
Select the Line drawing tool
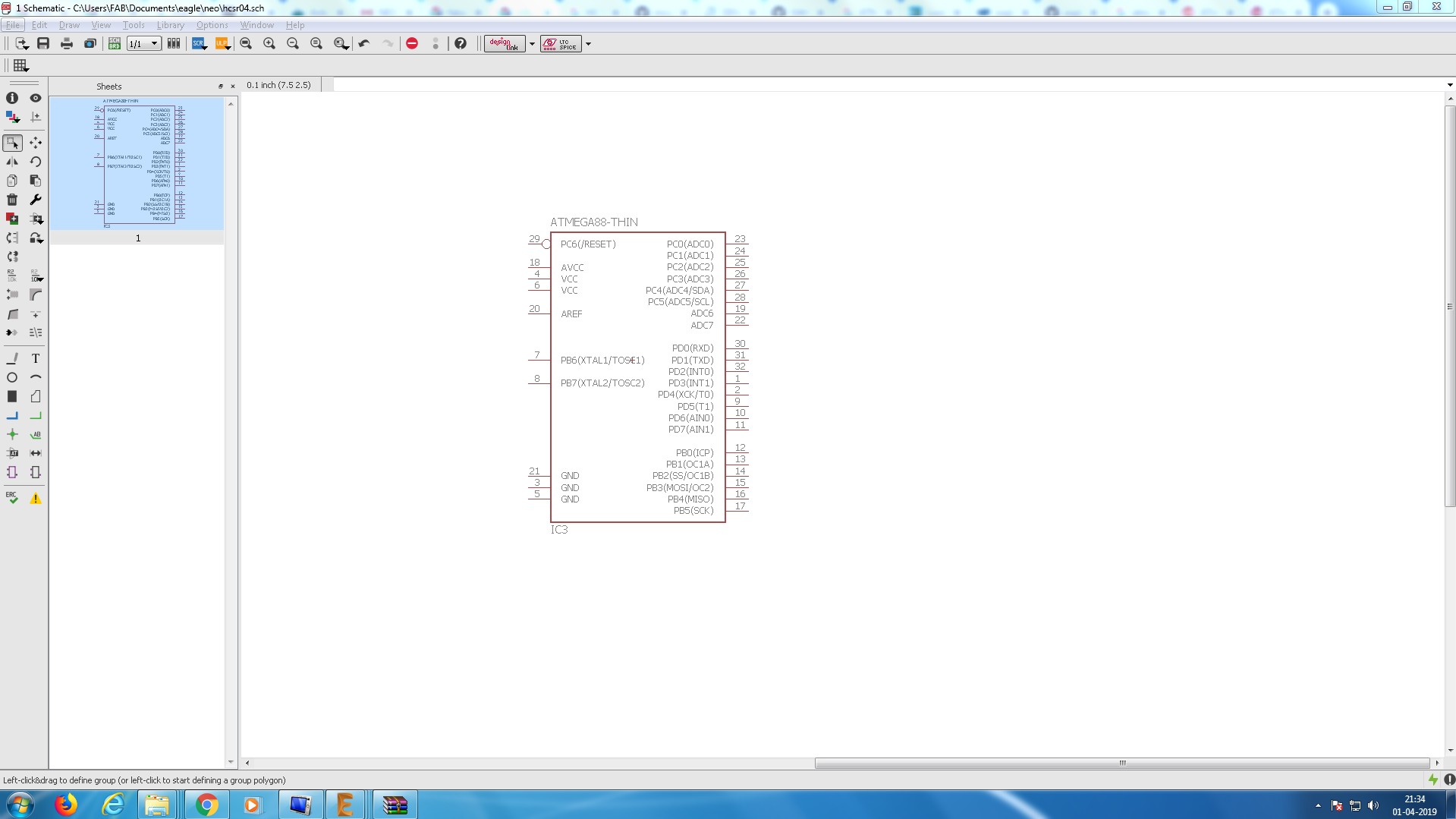(12, 358)
